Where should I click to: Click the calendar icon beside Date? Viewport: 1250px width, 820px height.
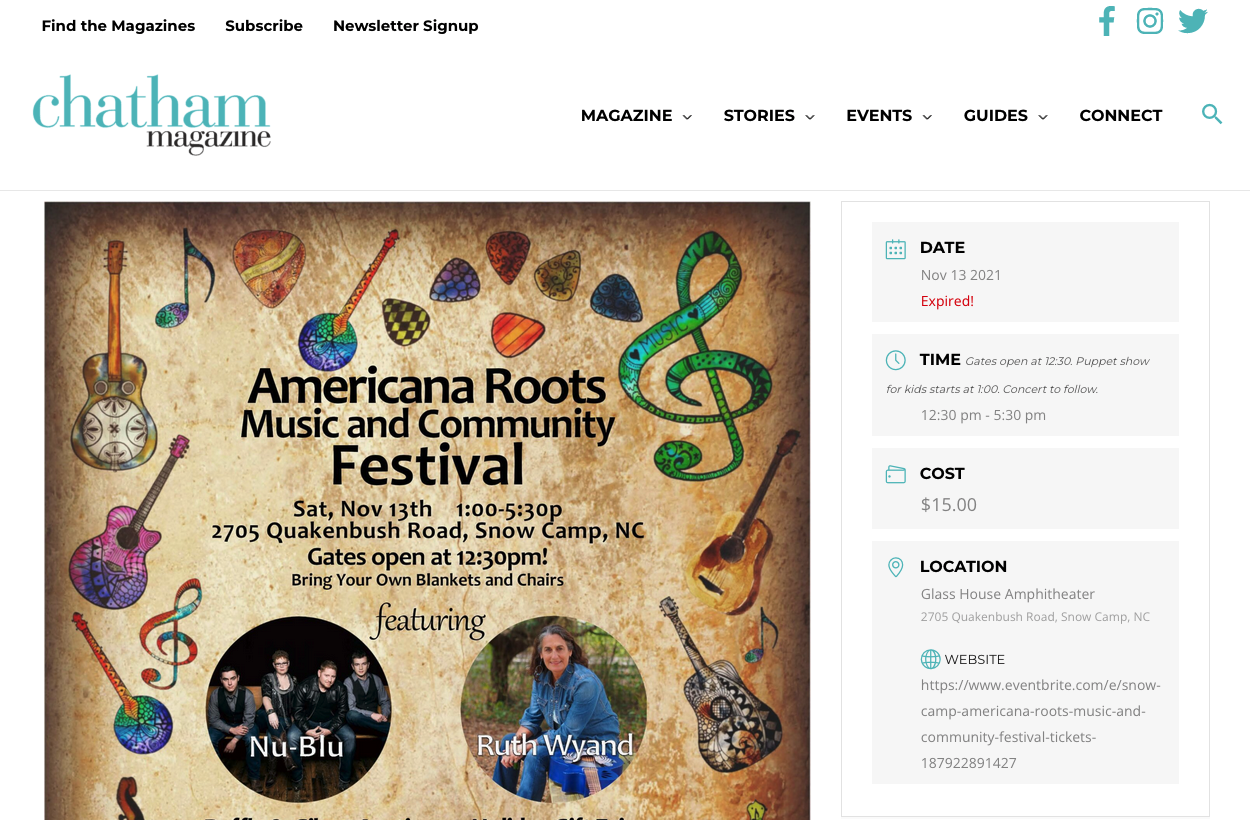coord(896,249)
